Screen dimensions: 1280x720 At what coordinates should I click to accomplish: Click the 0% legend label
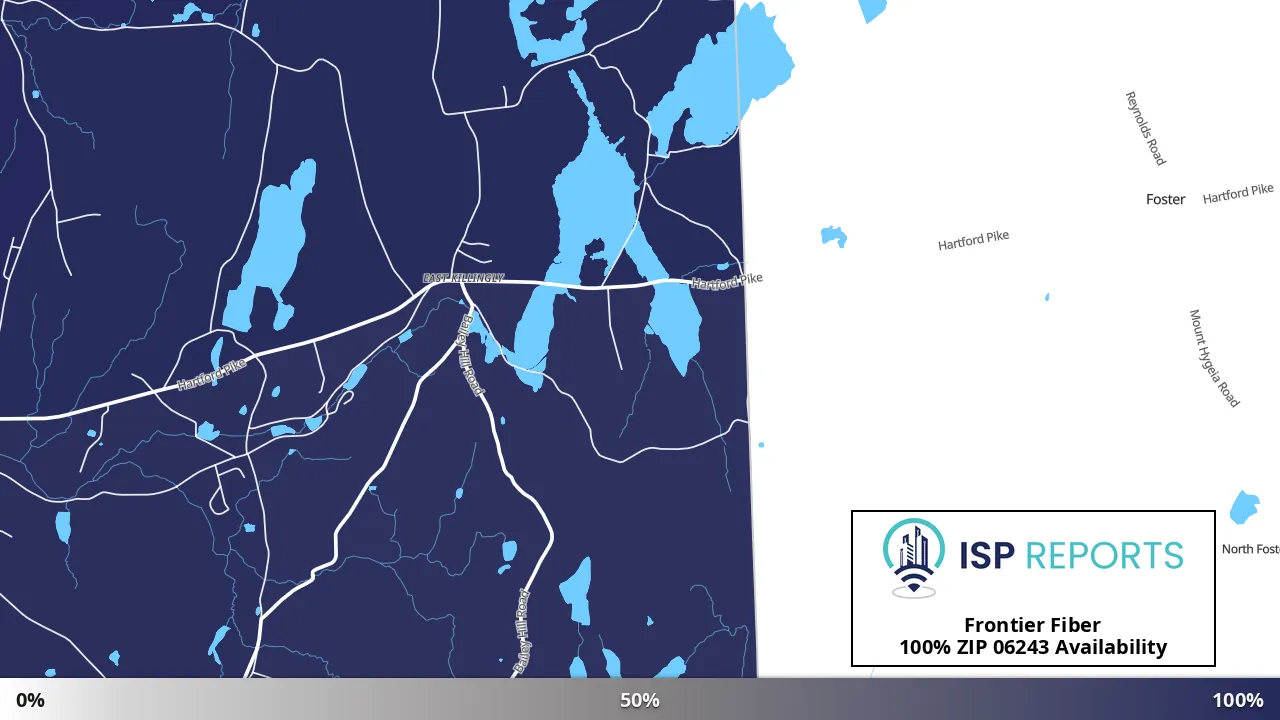point(30,700)
